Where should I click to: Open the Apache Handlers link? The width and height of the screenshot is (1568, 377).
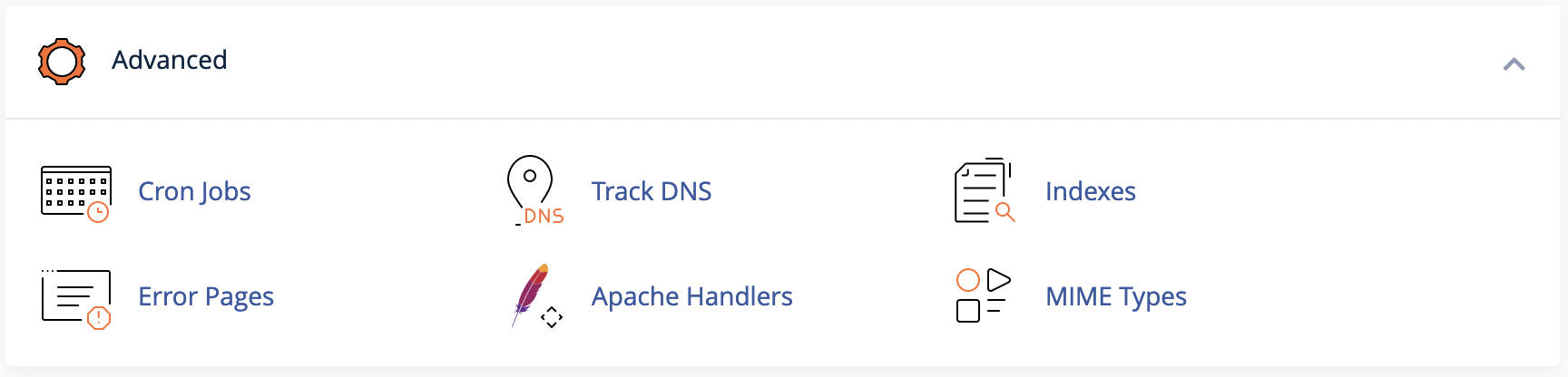pos(691,296)
